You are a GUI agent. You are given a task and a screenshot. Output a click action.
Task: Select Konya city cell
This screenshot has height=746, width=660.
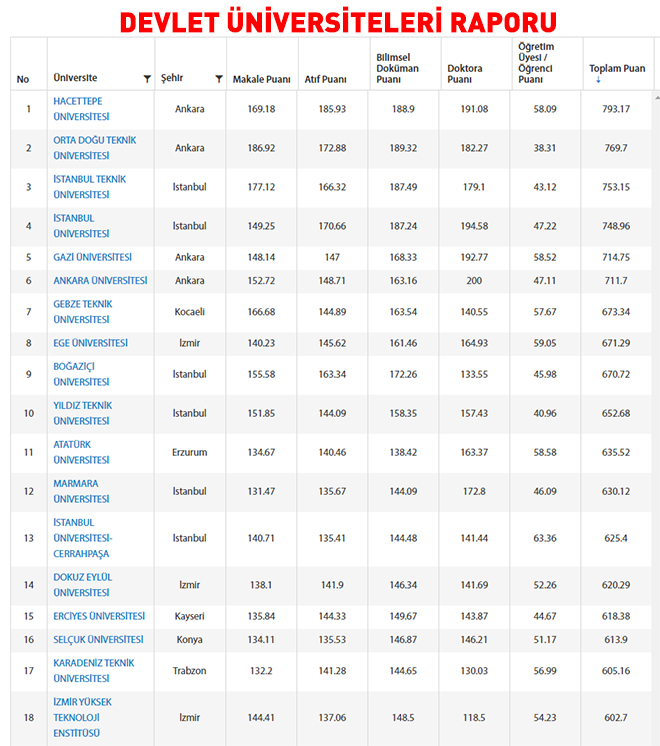[x=189, y=639]
